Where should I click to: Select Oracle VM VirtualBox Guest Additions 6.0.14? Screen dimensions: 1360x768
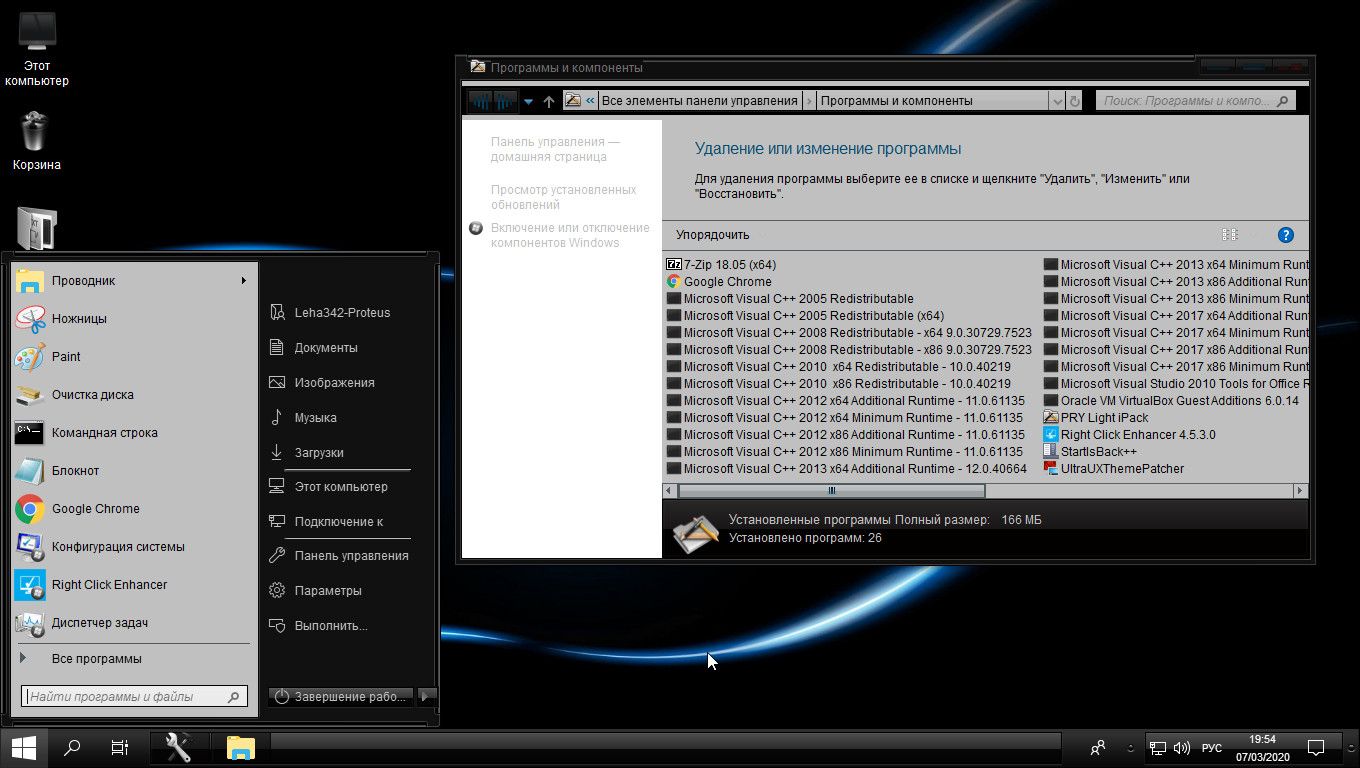[x=1171, y=401]
